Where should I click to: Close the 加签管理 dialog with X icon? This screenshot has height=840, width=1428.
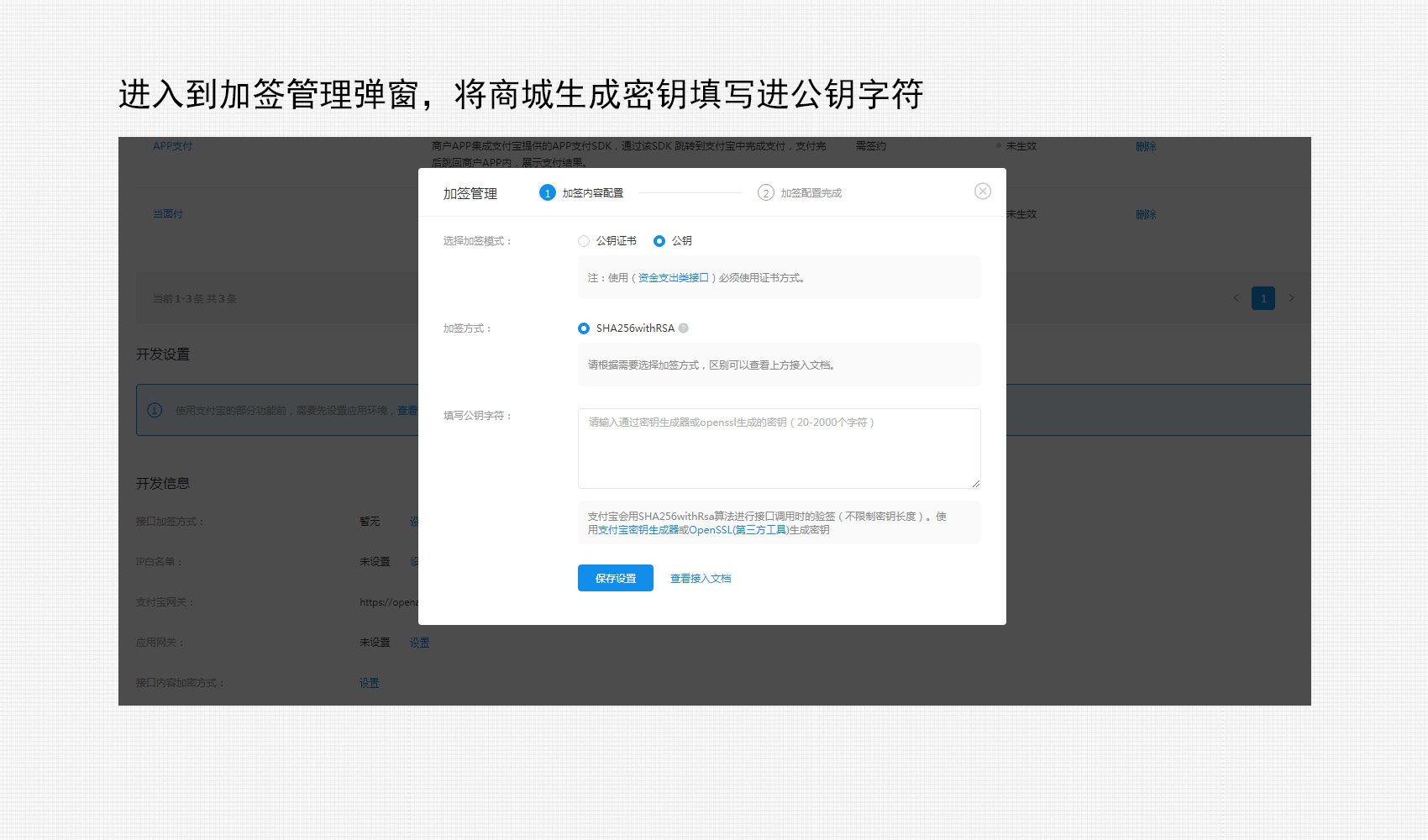(982, 192)
